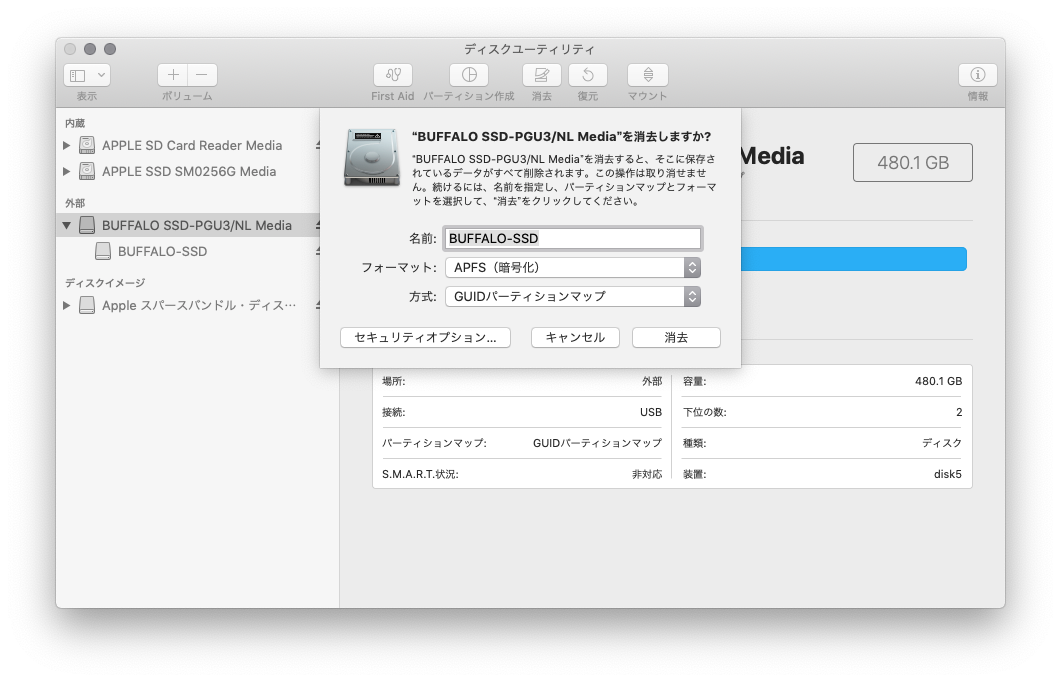
Task: Expand APPLE SSD SM0256G Media
Action: [x=66, y=171]
